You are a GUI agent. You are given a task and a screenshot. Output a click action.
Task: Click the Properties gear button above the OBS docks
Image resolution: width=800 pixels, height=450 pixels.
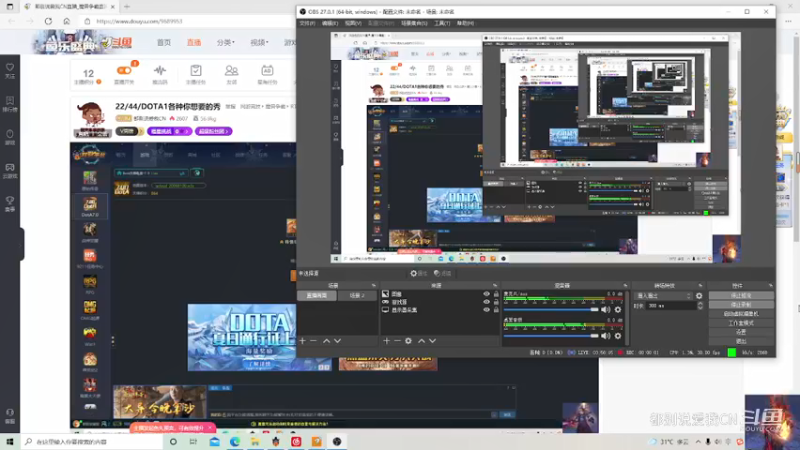418,273
